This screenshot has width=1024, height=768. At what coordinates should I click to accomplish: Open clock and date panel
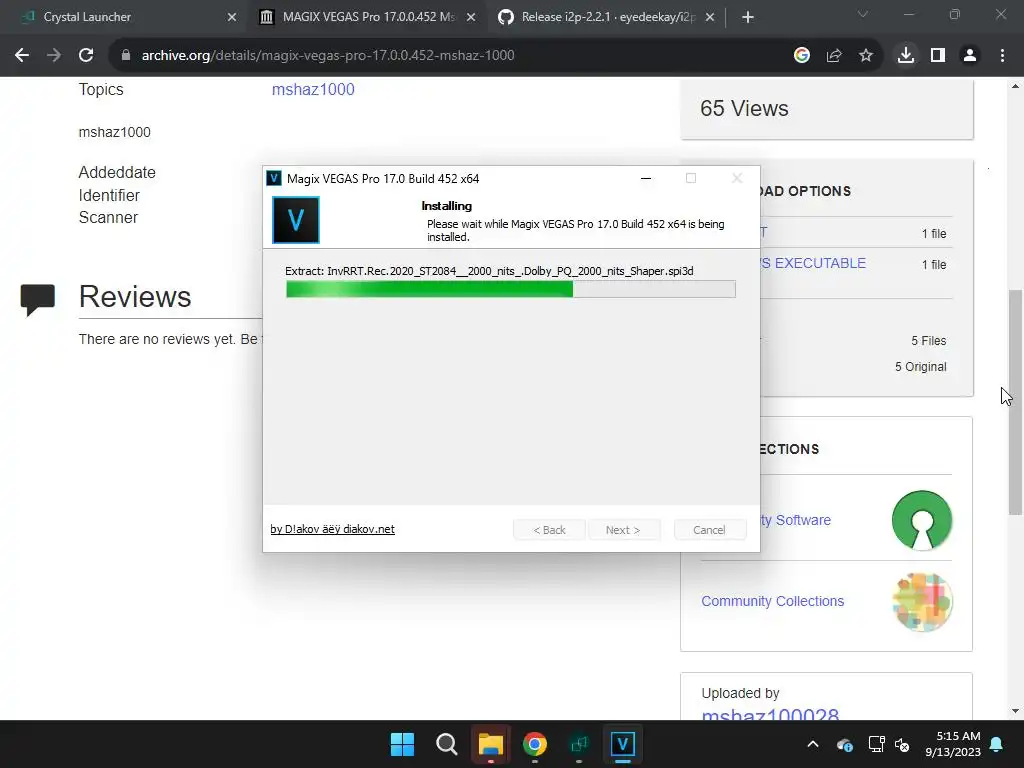coord(953,744)
